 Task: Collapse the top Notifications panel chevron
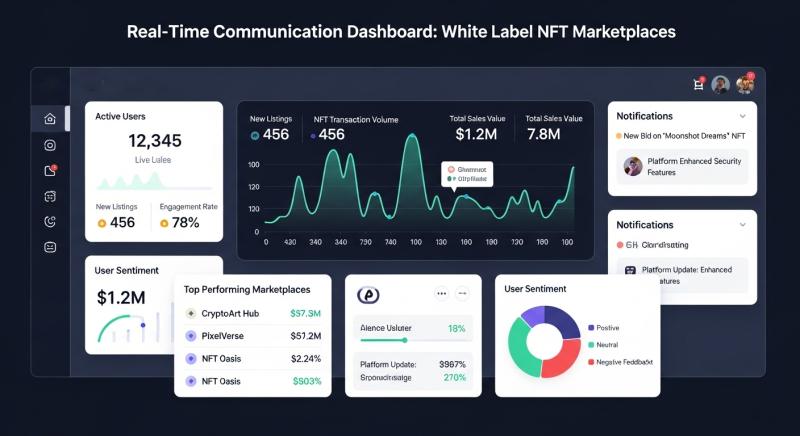(741, 116)
